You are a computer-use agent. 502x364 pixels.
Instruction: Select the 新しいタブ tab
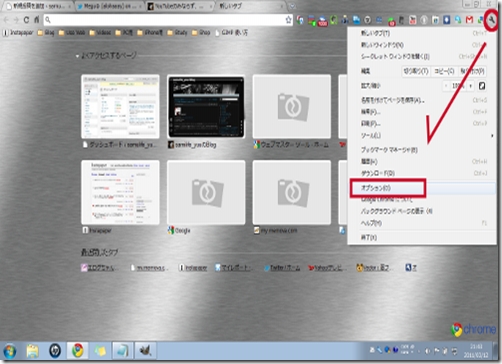[x=250, y=6]
